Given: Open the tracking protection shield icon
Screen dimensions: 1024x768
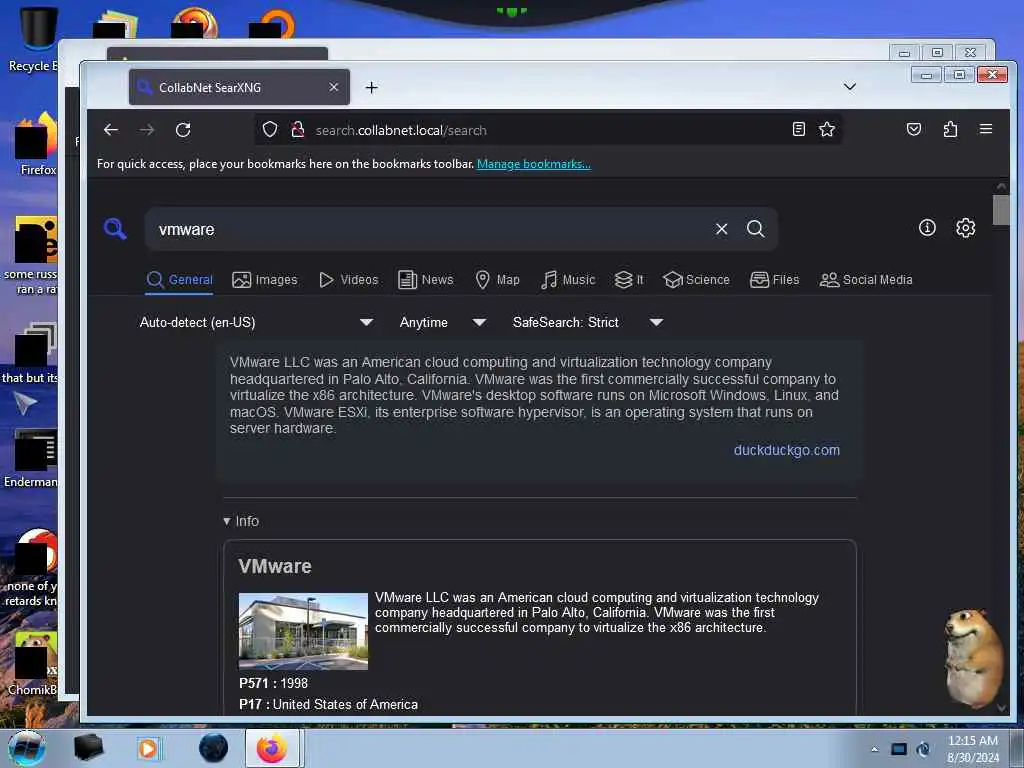Looking at the screenshot, I should (x=270, y=130).
